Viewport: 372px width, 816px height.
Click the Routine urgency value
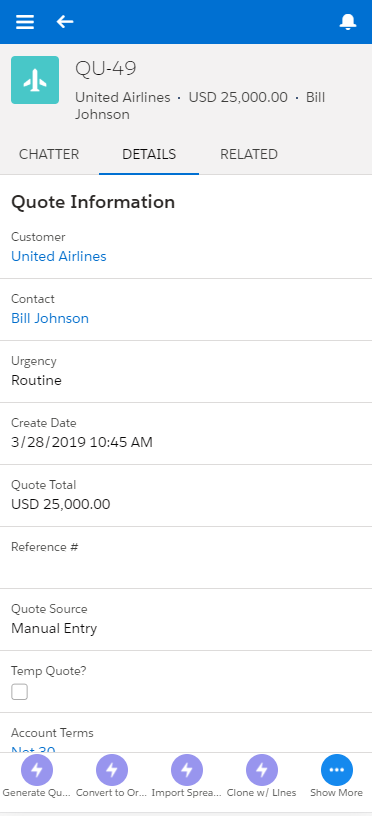coord(36,380)
